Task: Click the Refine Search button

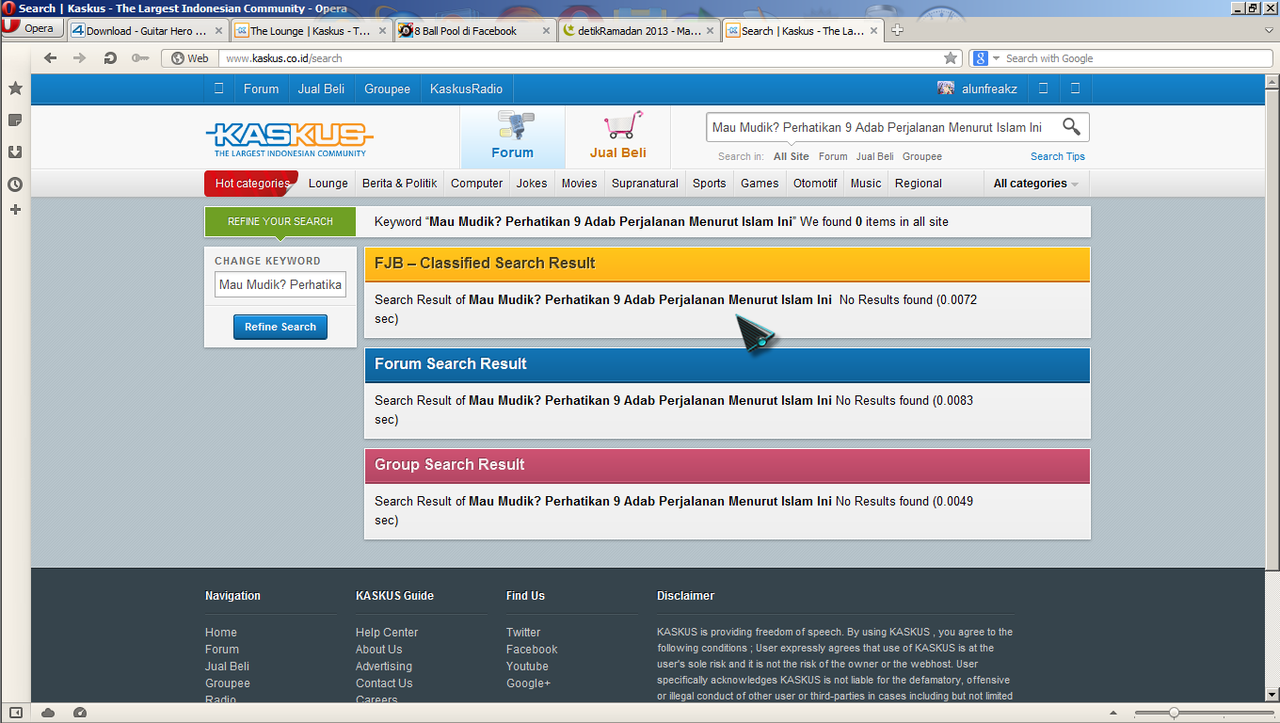Action: (x=280, y=327)
